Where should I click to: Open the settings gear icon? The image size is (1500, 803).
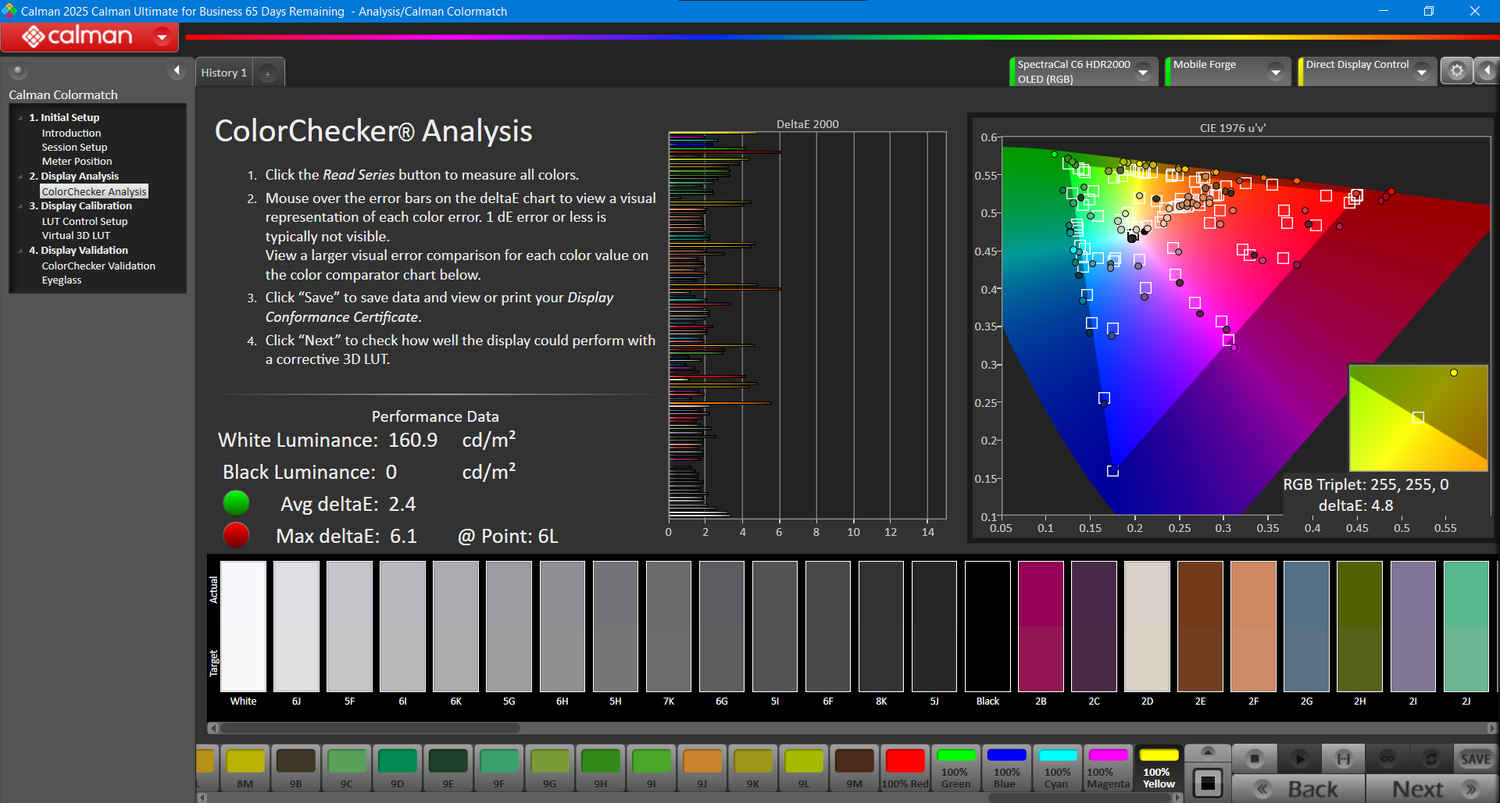[1457, 71]
